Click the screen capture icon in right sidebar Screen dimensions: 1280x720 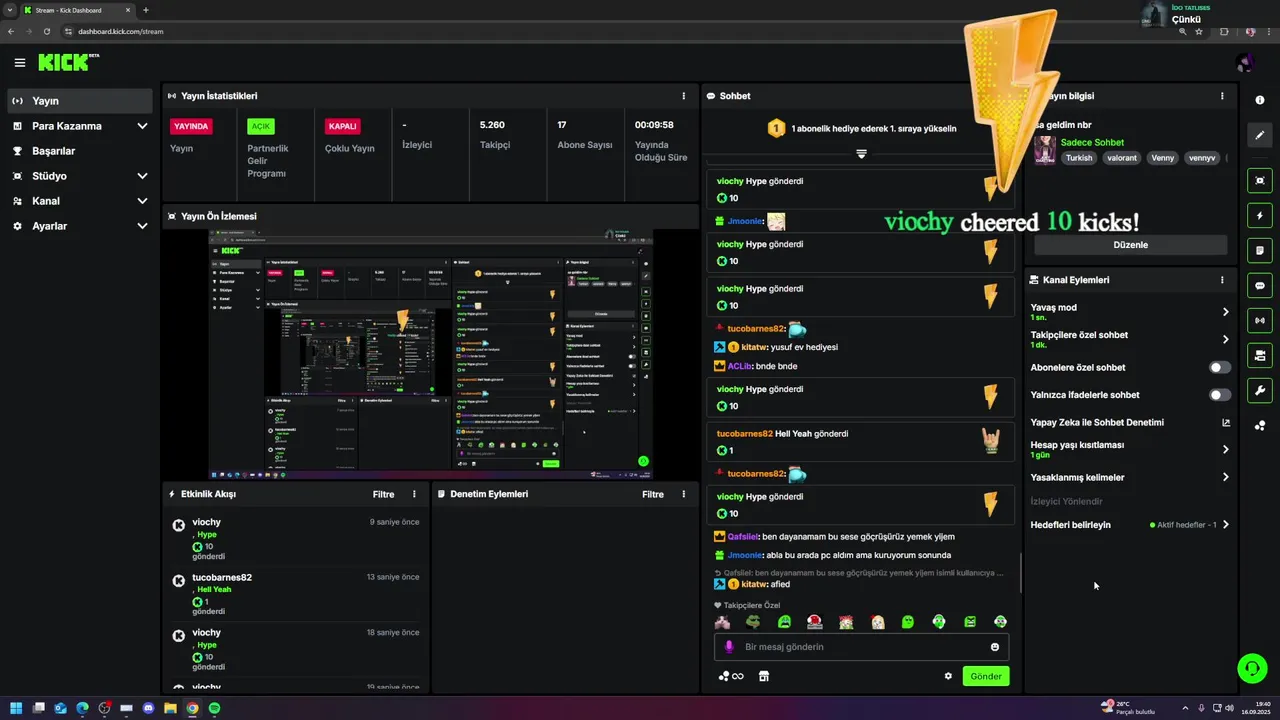coord(1259,180)
